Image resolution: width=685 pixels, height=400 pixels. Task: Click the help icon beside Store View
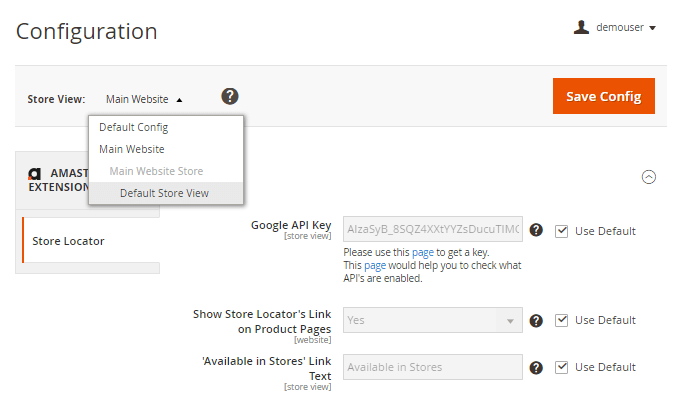click(x=230, y=96)
